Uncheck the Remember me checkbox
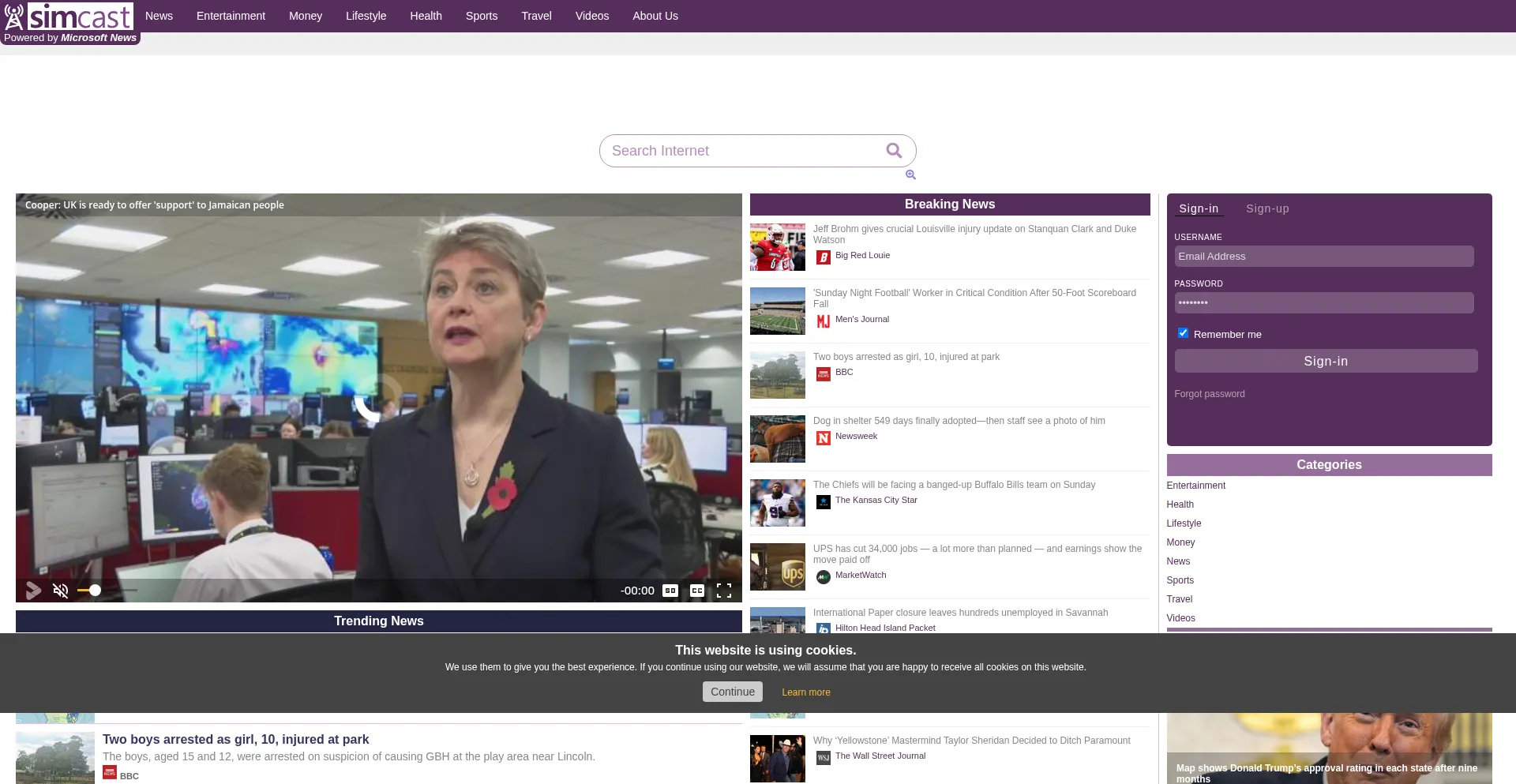 point(1183,333)
